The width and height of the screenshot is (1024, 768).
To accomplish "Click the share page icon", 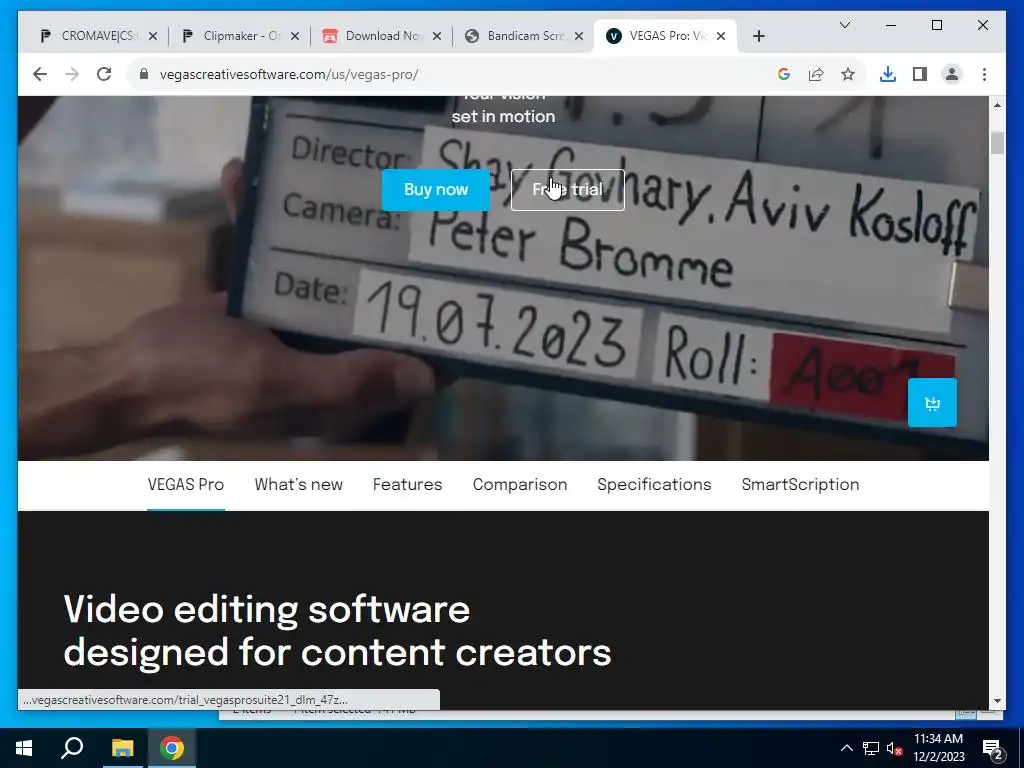I will pos(816,74).
